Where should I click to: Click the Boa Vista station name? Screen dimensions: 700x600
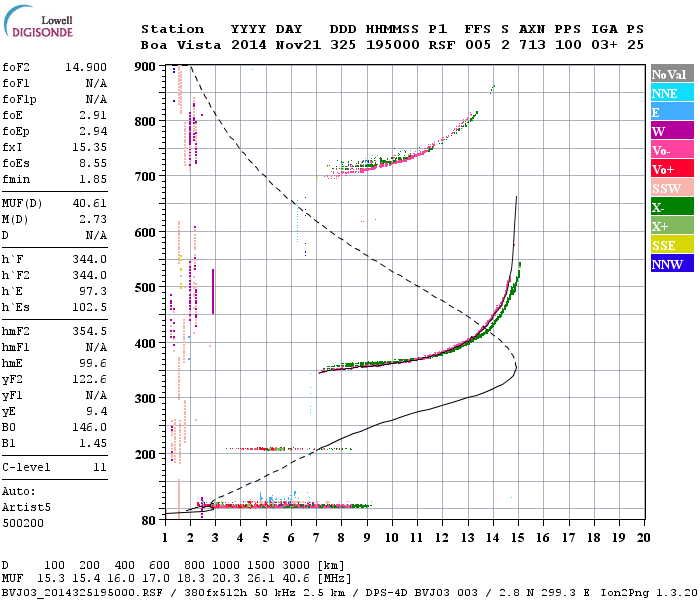click(x=181, y=45)
